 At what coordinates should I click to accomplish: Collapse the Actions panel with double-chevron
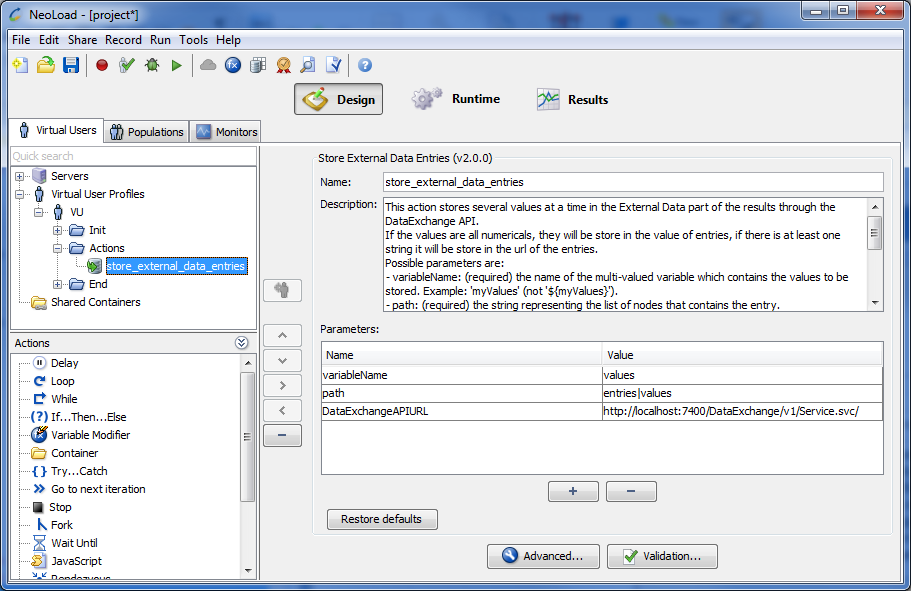click(x=241, y=343)
